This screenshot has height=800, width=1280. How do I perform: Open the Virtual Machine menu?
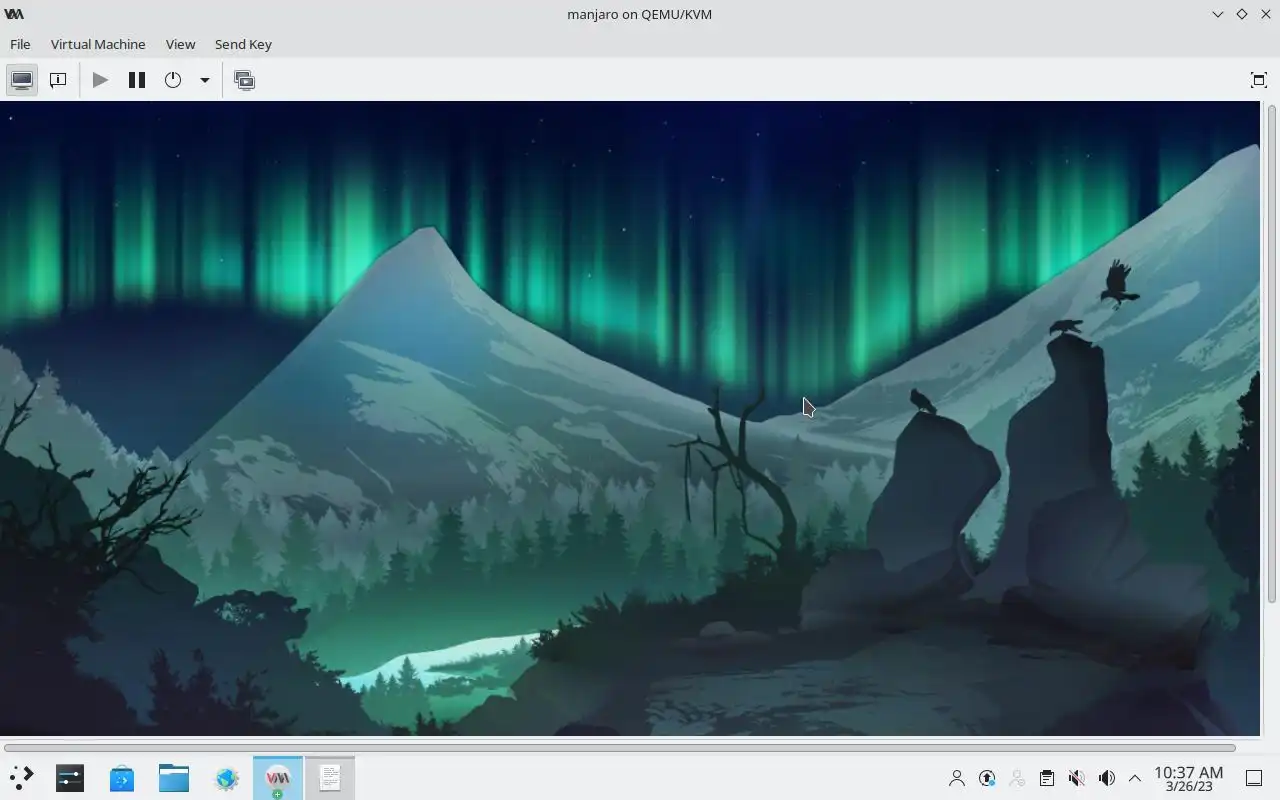click(x=98, y=44)
